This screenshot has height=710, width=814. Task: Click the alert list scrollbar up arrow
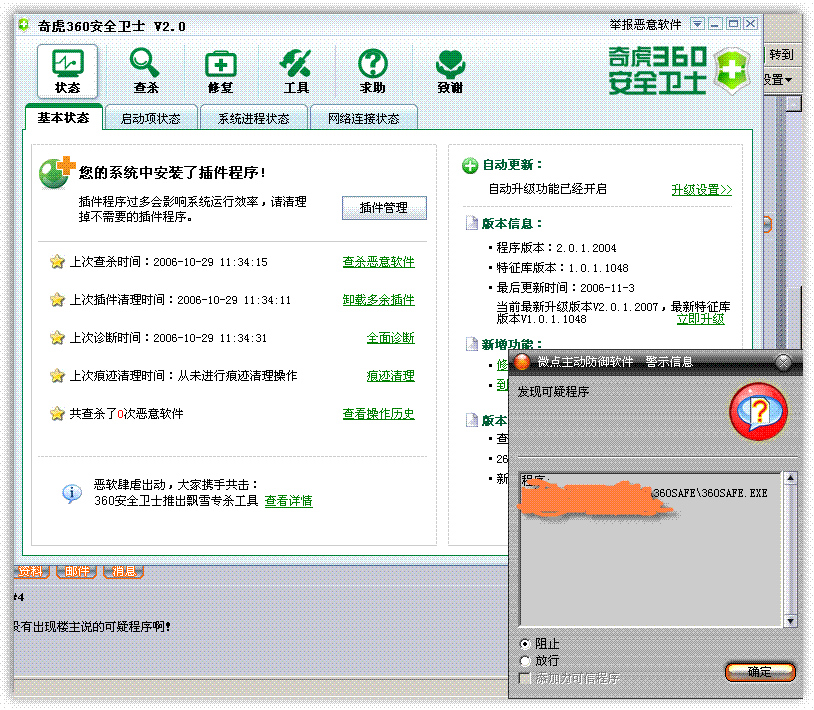click(x=790, y=478)
